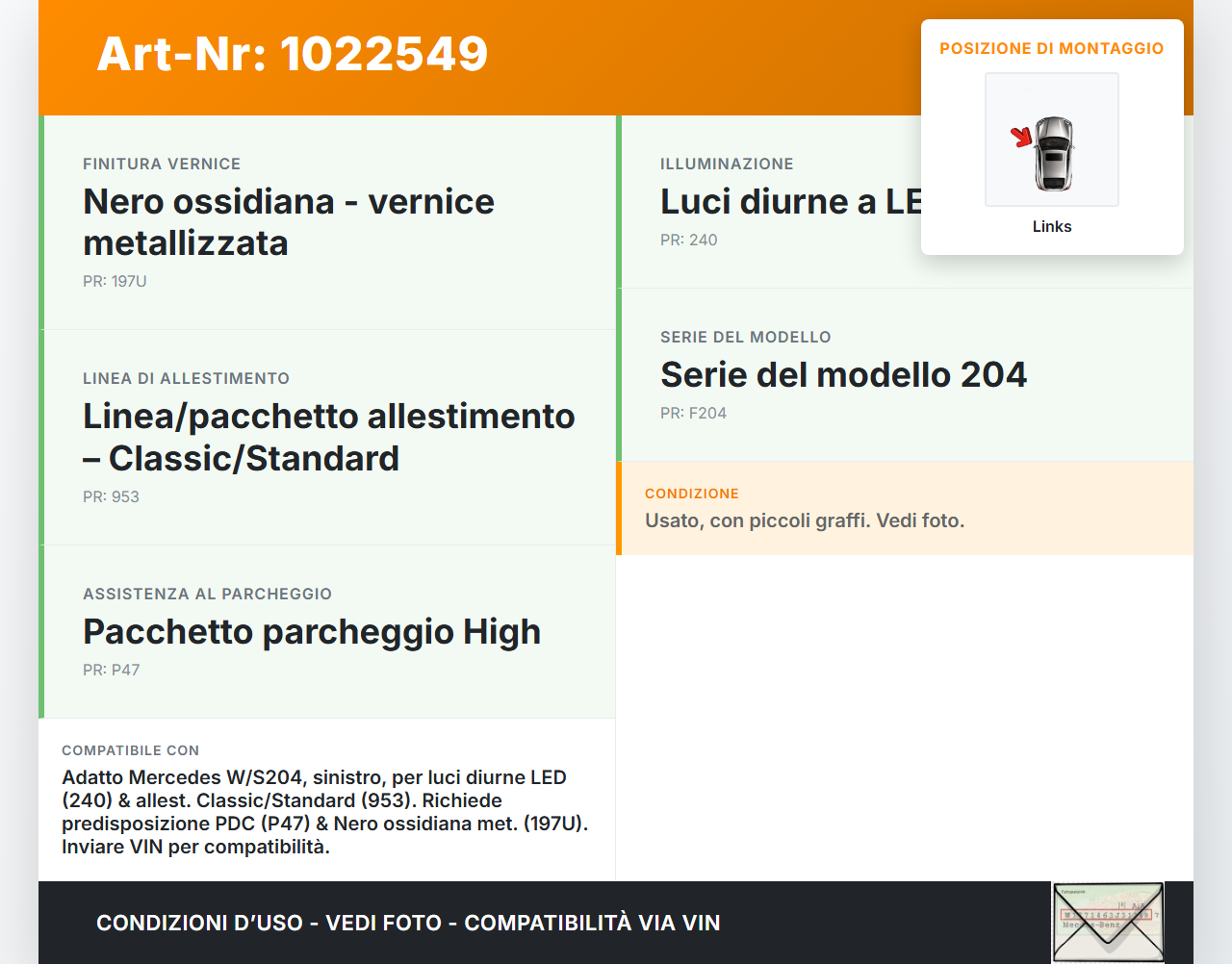Click the CONDIZIONE label

tap(692, 494)
